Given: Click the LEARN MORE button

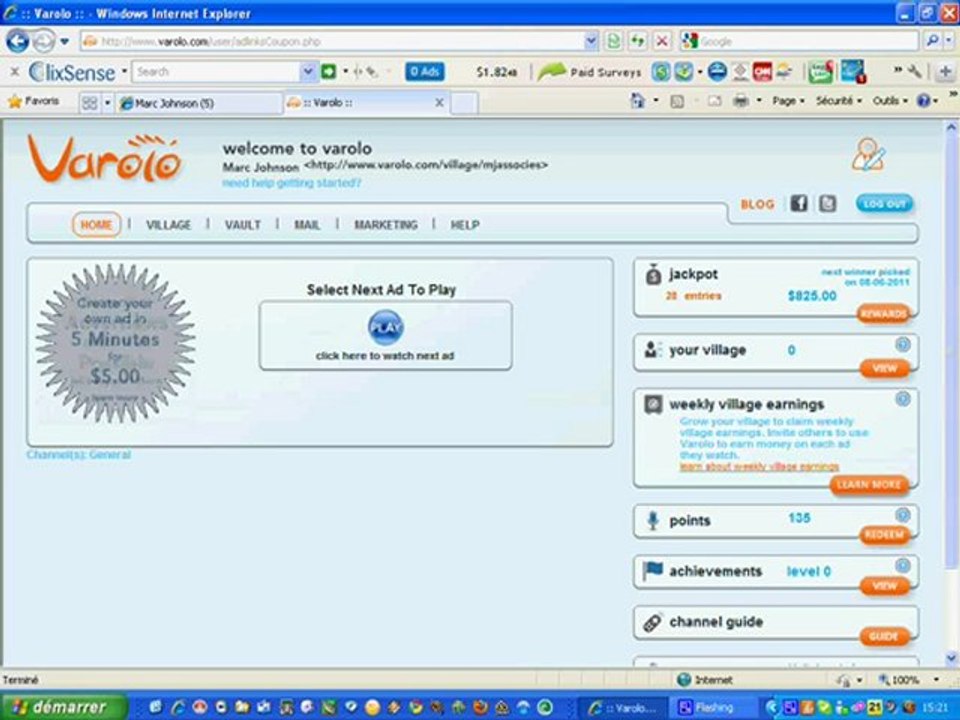Looking at the screenshot, I should tap(869, 484).
